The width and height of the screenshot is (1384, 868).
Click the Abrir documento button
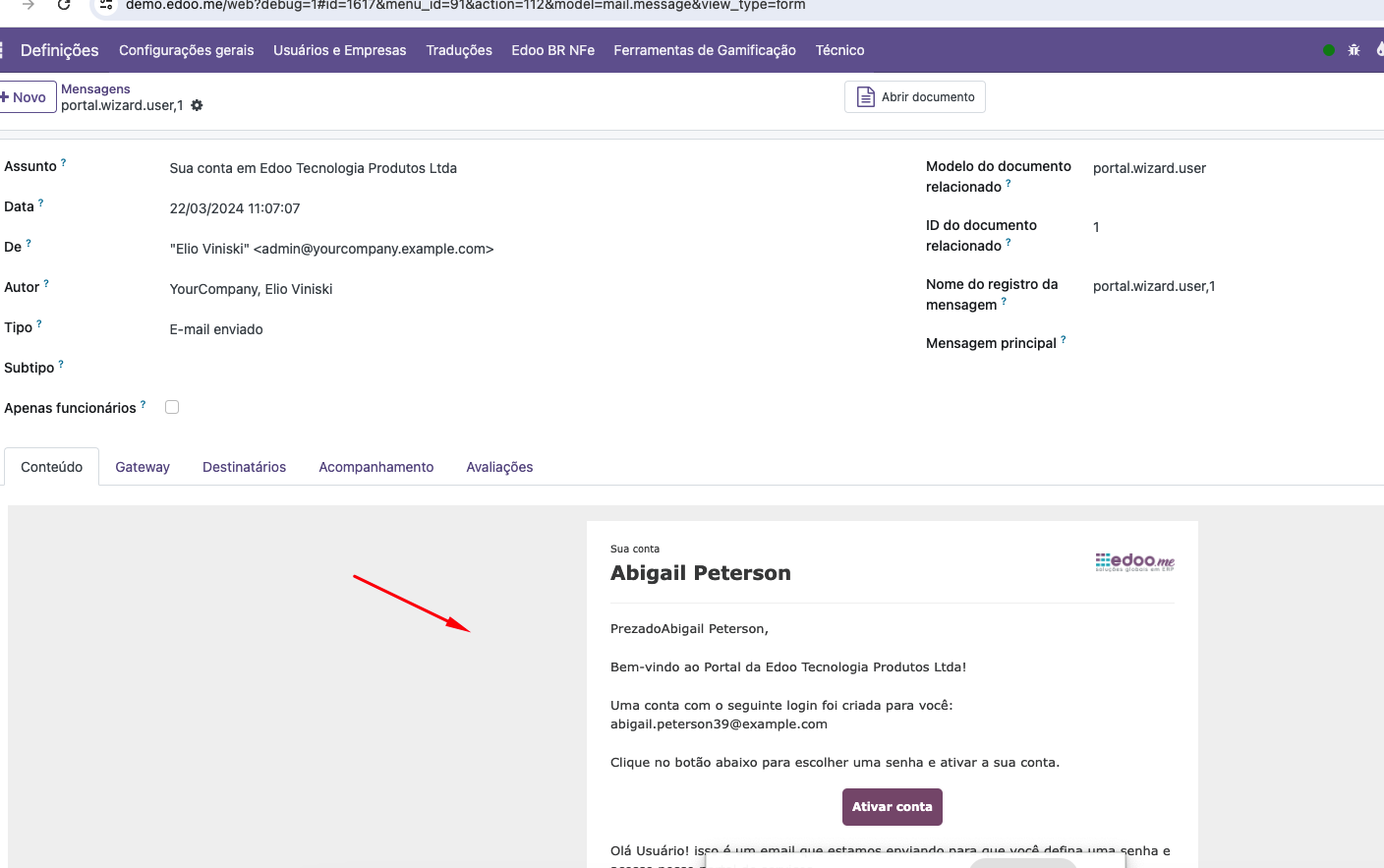(x=915, y=97)
